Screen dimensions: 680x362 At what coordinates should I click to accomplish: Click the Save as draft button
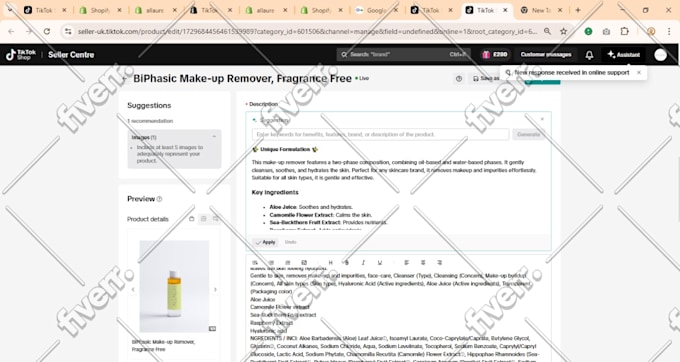tap(486, 79)
